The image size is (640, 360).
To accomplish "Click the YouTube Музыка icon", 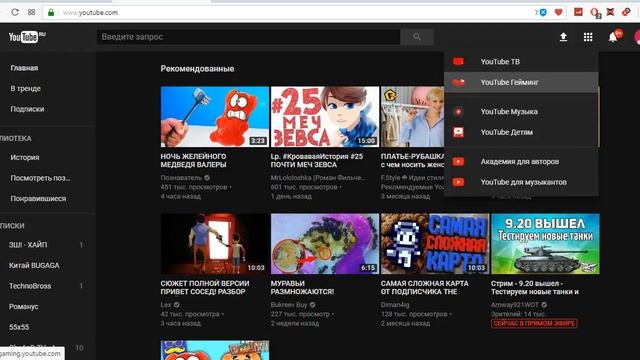I will point(458,111).
